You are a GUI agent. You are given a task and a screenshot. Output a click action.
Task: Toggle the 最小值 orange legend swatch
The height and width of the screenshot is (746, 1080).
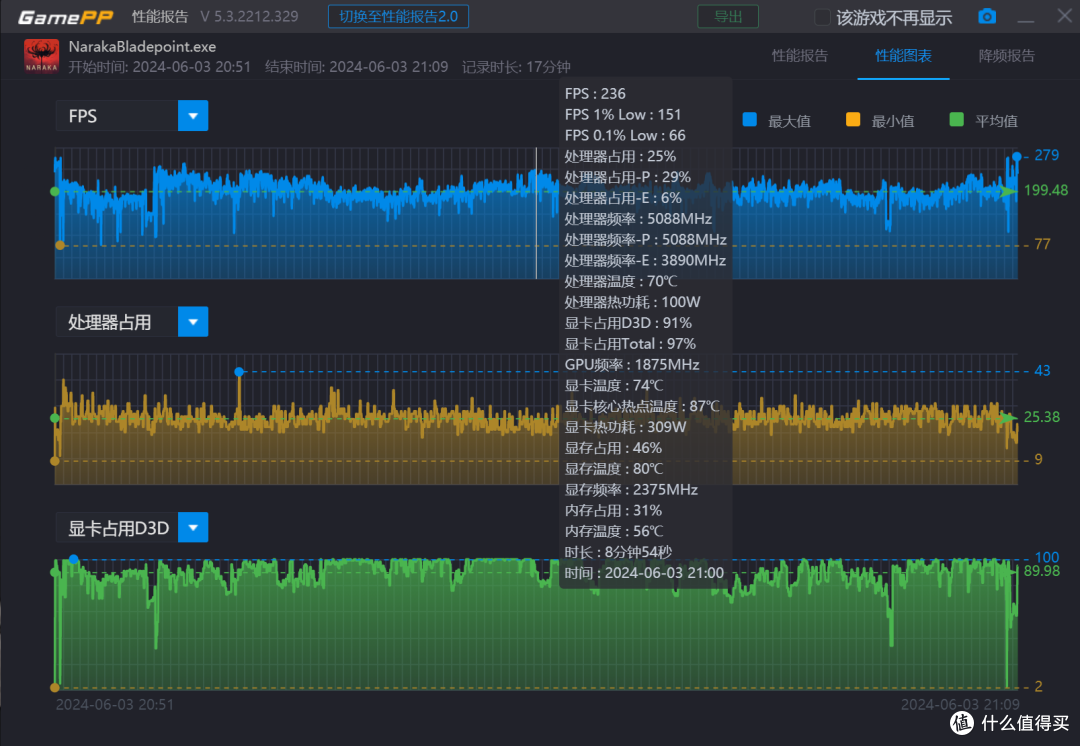coord(853,120)
